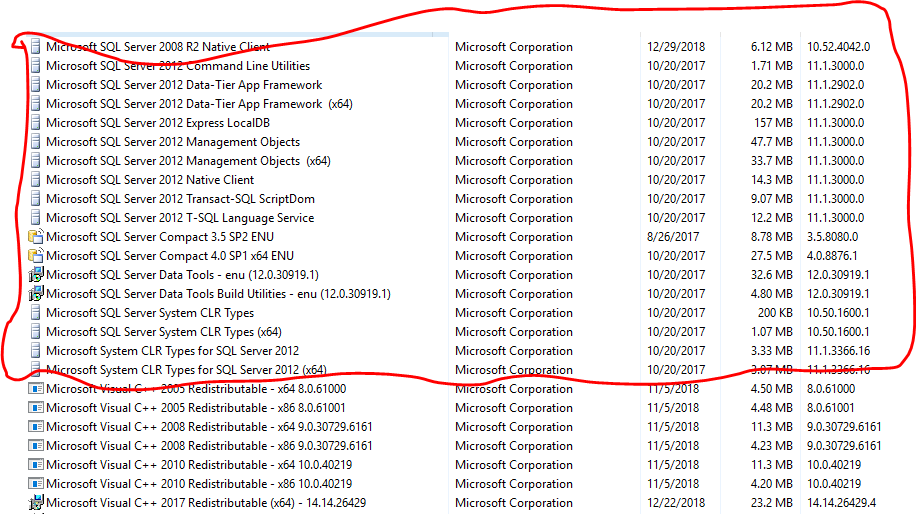Click icon of System CLR Types for SQL Server 2012
Screen dimensions: 916x514
(x=36, y=350)
